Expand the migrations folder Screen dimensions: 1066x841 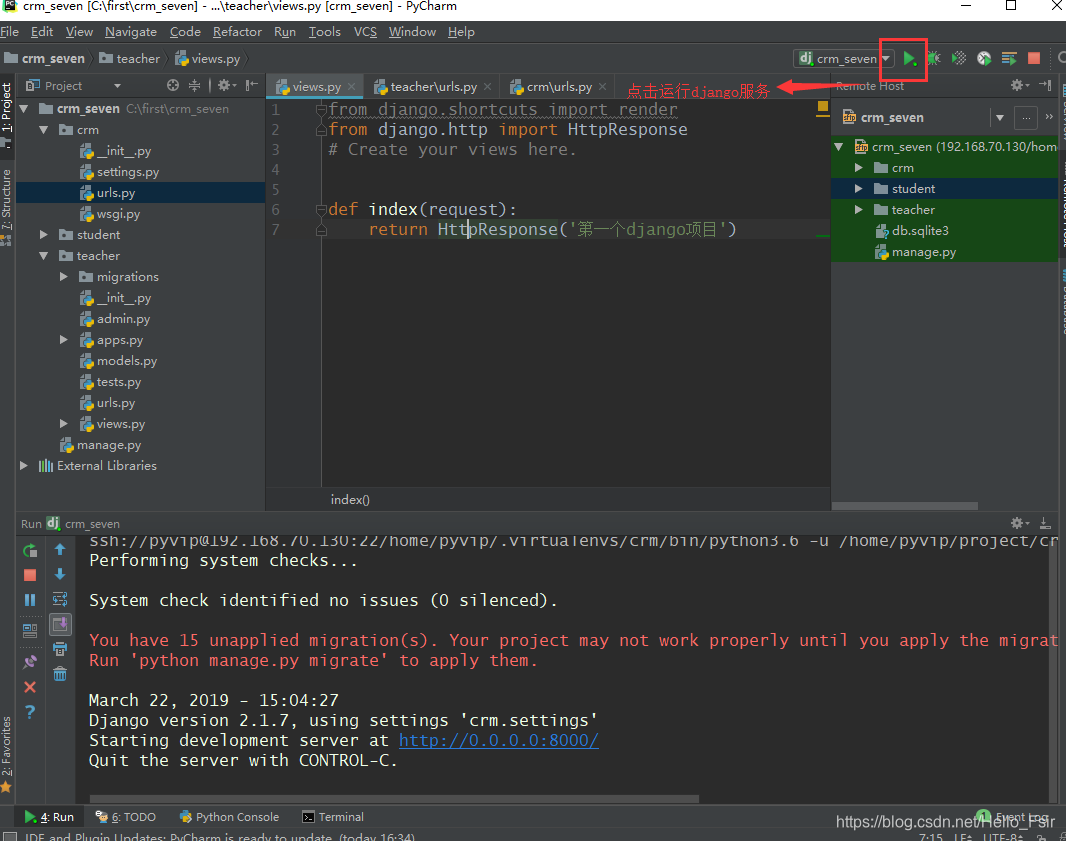(x=64, y=277)
